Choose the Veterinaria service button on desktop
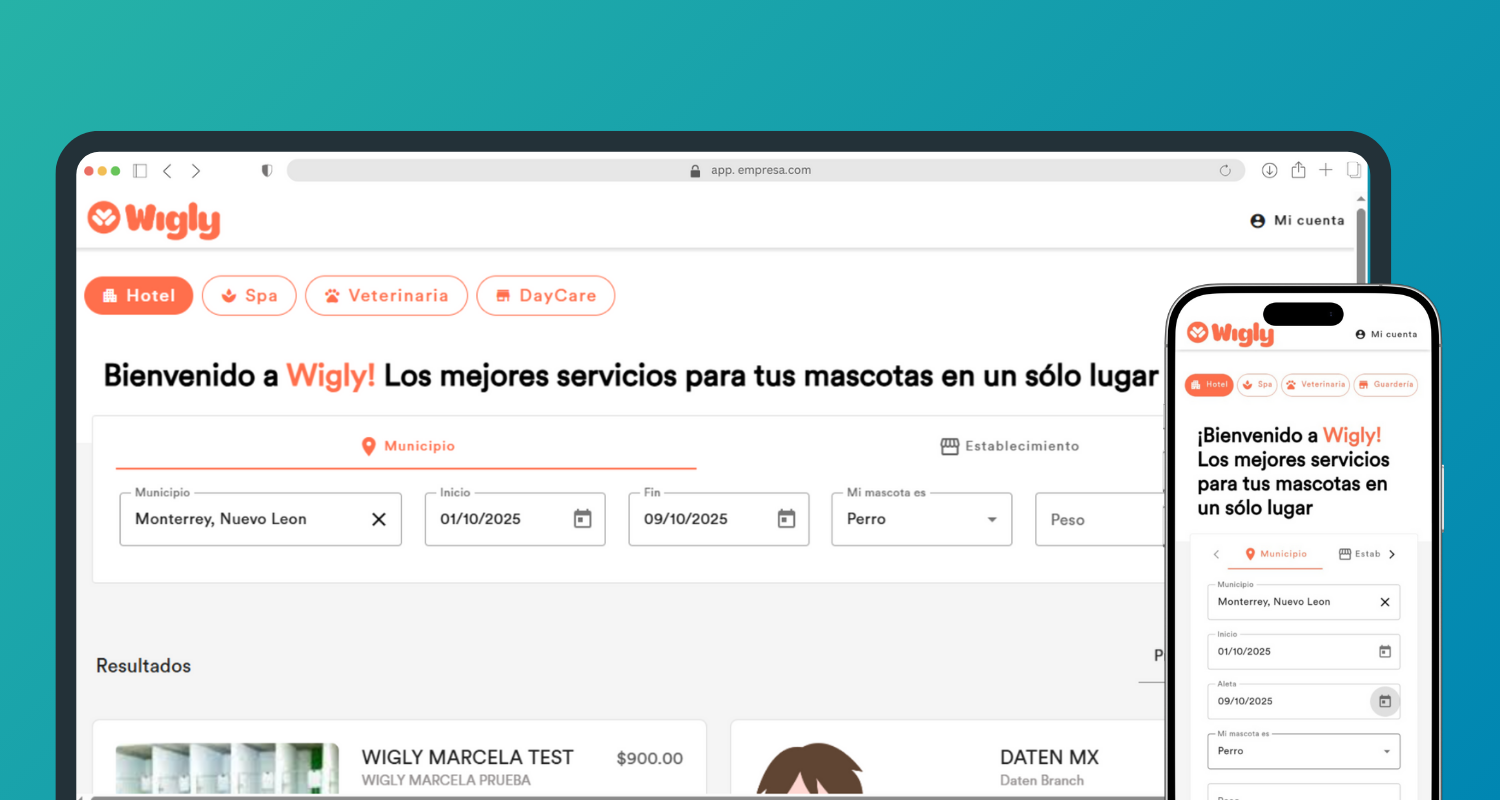The height and width of the screenshot is (800, 1500). (386, 296)
